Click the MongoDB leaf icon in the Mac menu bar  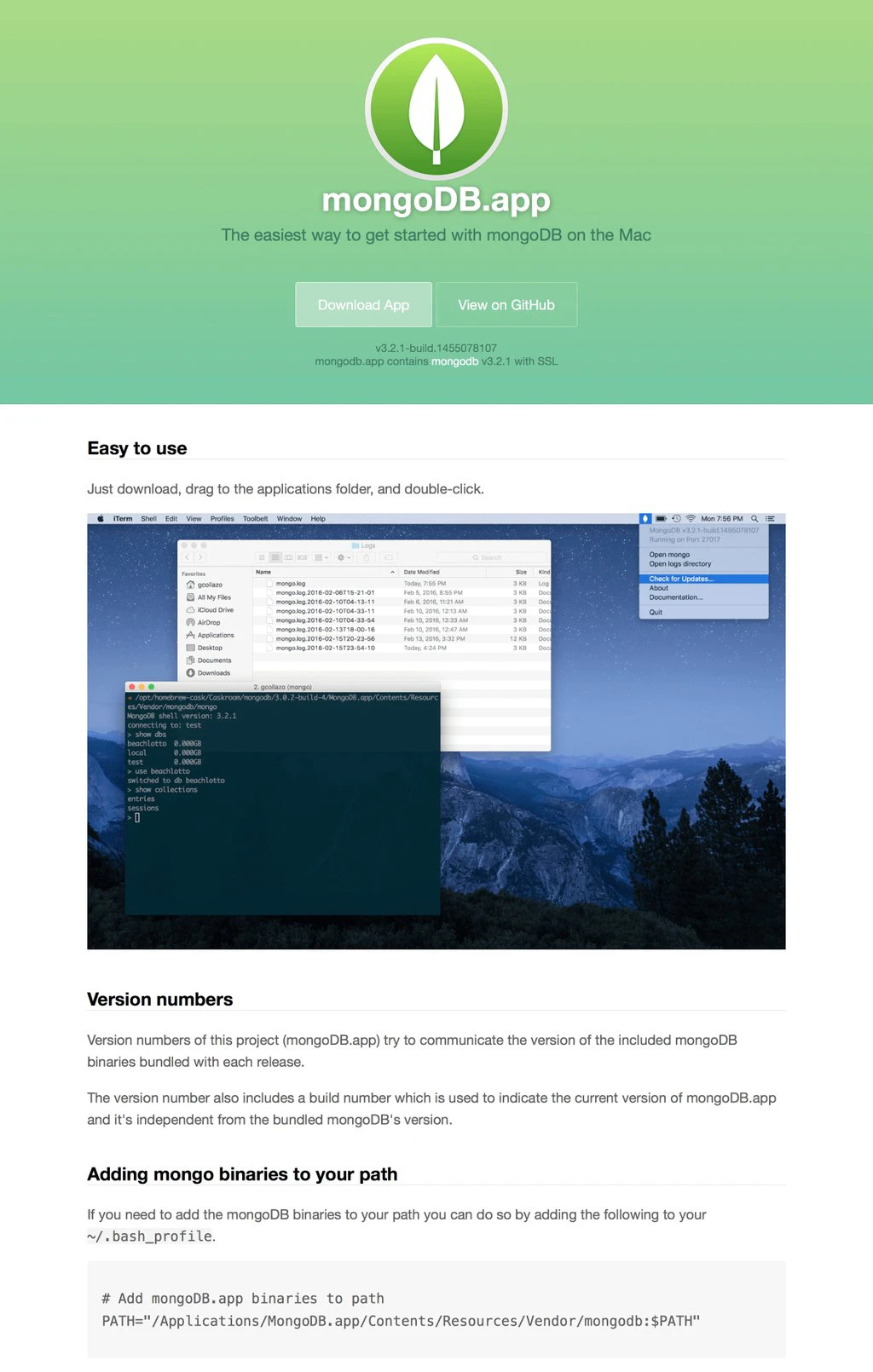645,518
